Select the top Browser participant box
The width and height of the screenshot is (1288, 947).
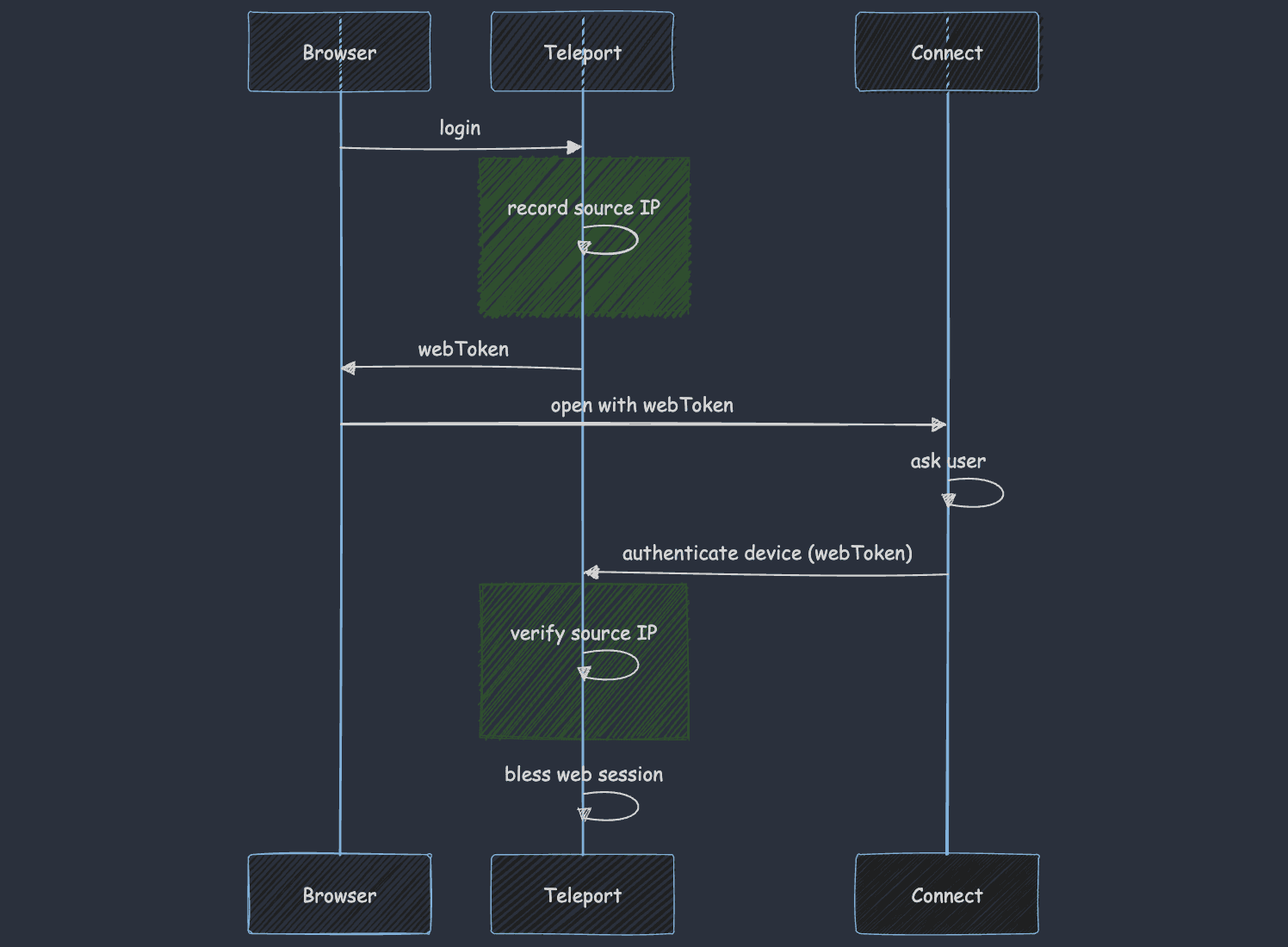coord(339,52)
